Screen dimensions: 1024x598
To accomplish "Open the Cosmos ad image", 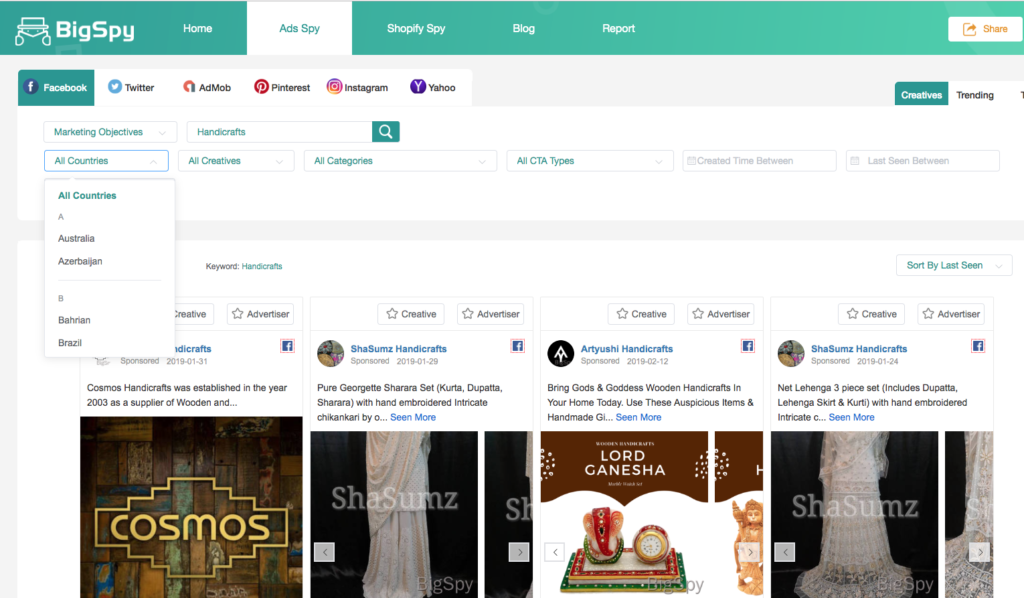I will [x=191, y=507].
